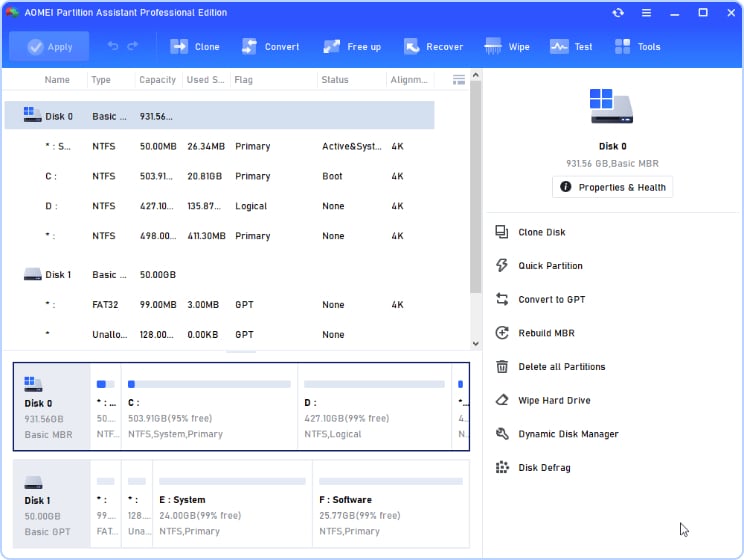Select the D: partition block in disk map
Image resolution: width=744 pixels, height=560 pixels.
pyautogui.click(x=374, y=407)
